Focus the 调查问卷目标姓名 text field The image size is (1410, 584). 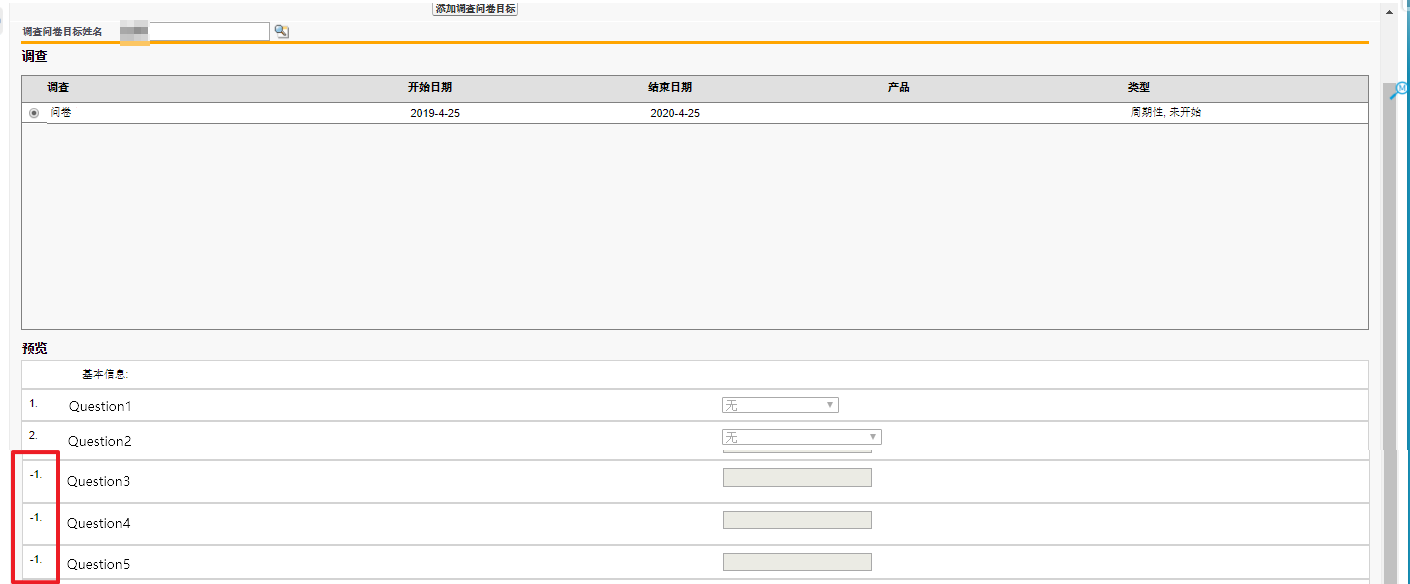[208, 32]
